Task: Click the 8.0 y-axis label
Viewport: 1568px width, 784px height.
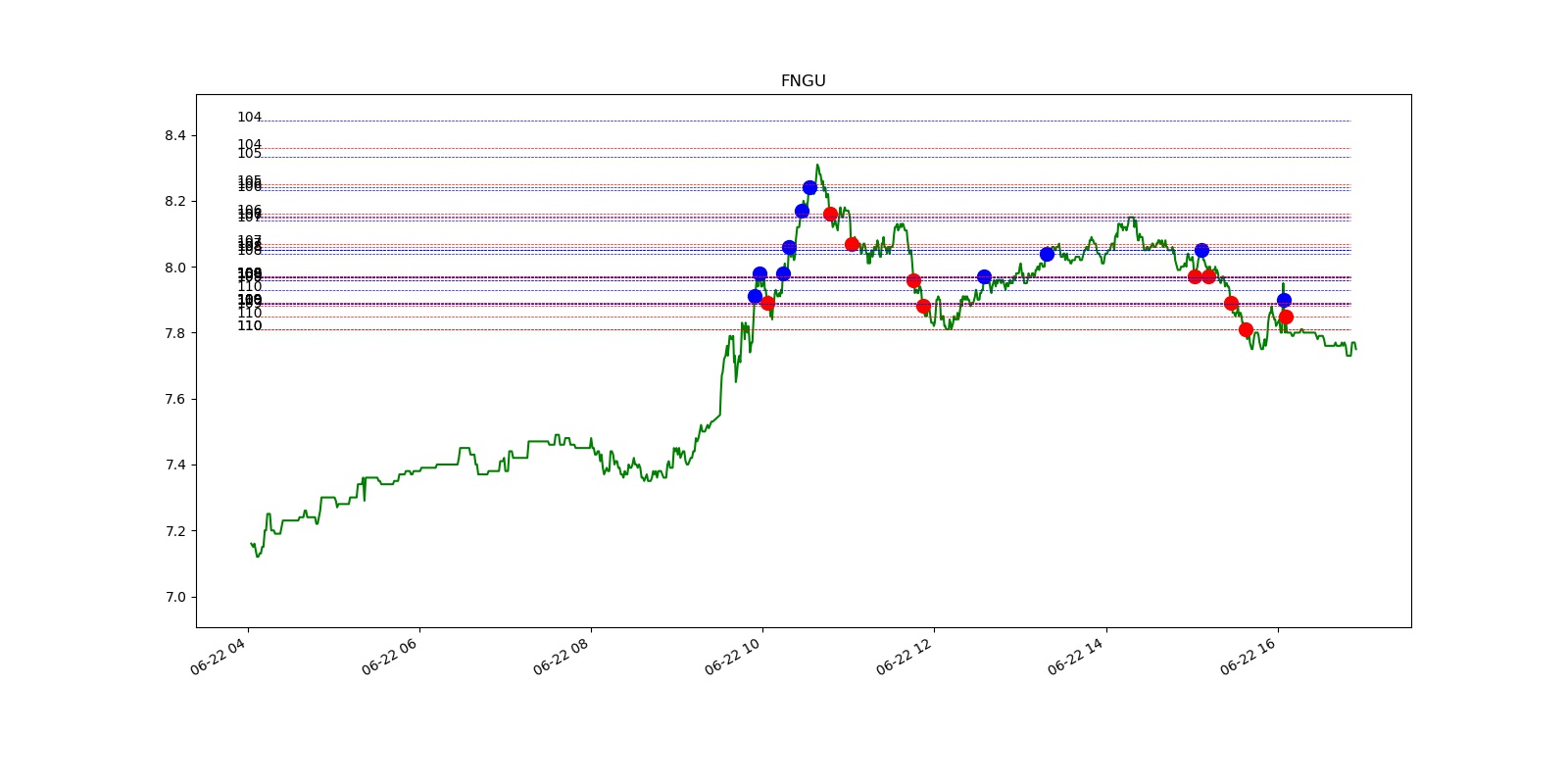Action: (x=175, y=268)
